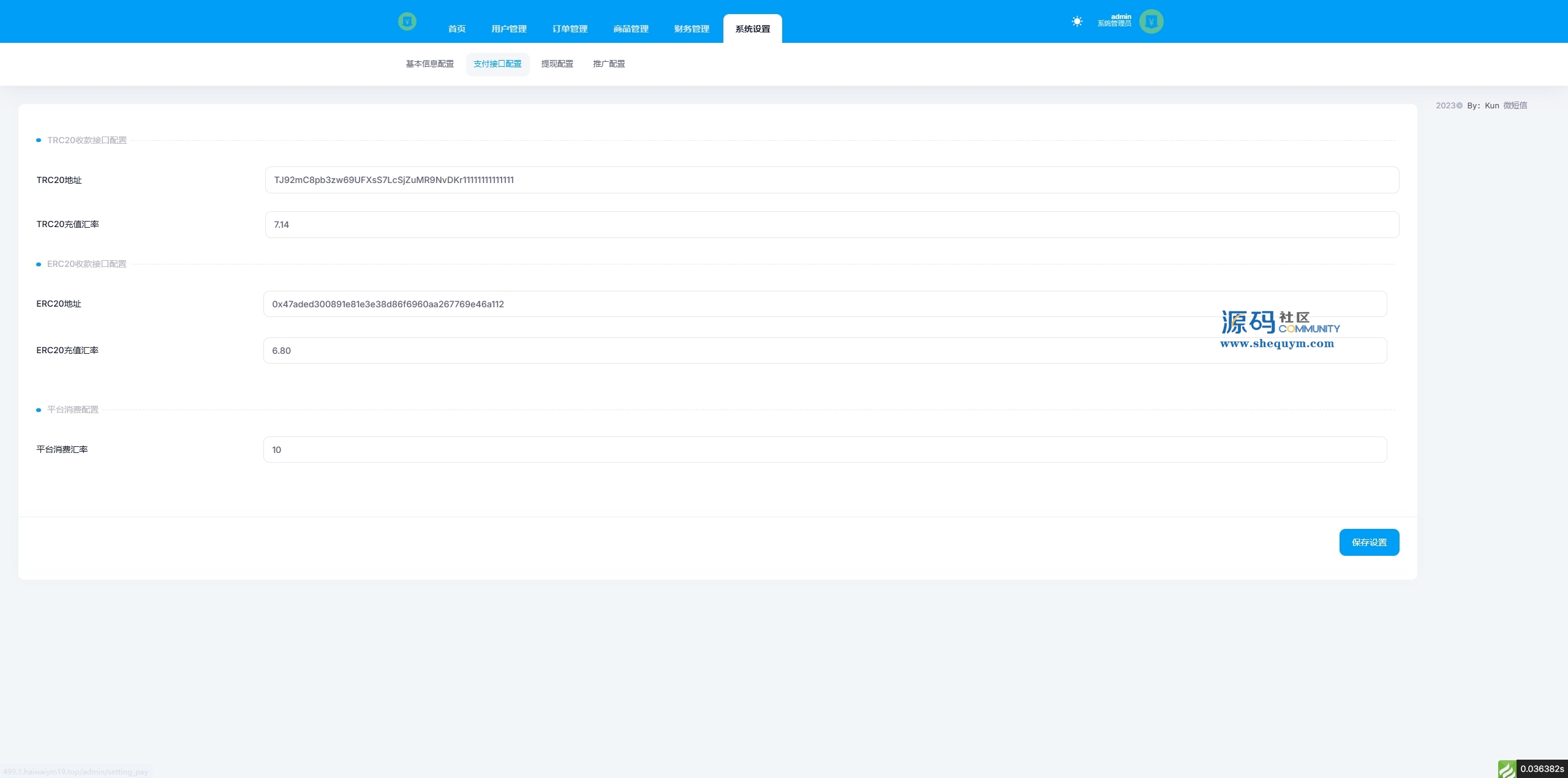Switch to 提现配置 sub-tab
This screenshot has width=1568, height=778.
point(557,64)
